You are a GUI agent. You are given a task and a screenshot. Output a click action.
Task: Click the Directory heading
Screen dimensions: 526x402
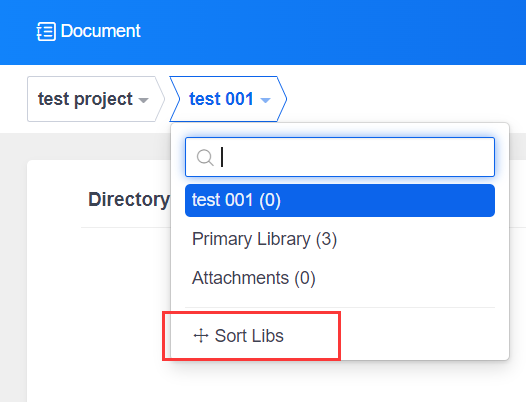(x=129, y=200)
